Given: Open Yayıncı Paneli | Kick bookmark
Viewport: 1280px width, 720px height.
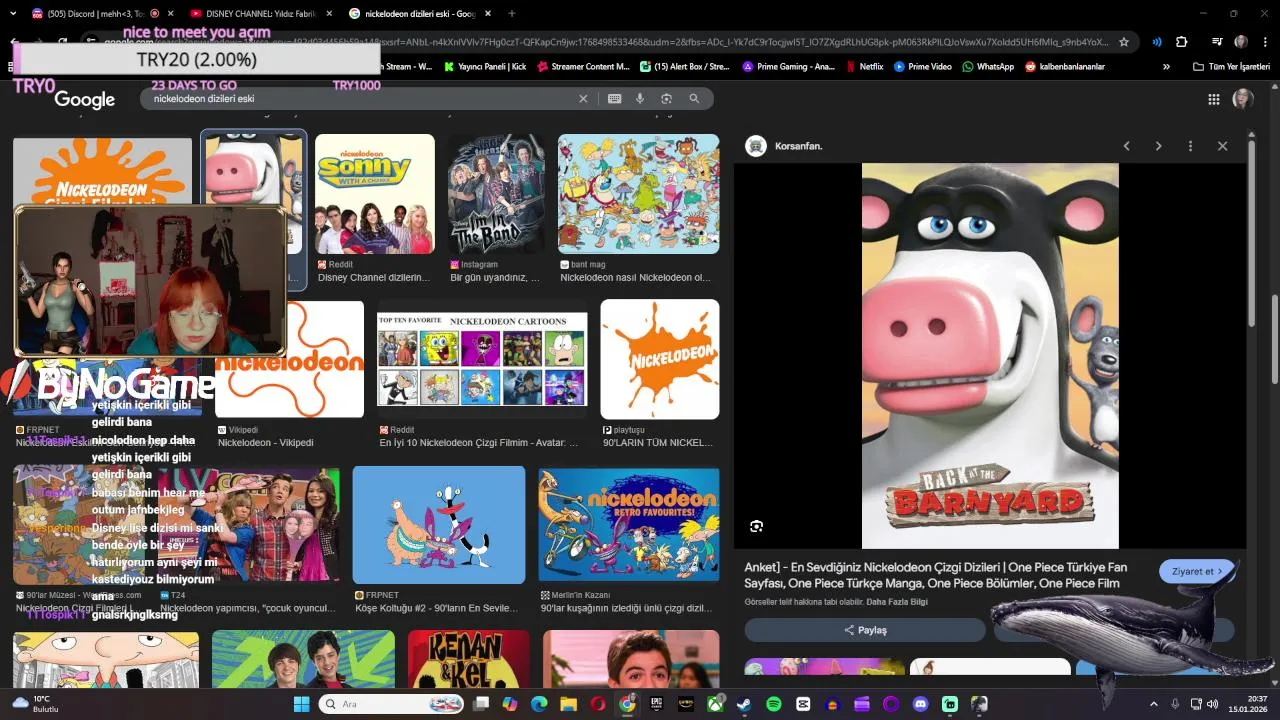Looking at the screenshot, I should pyautogui.click(x=485, y=67).
